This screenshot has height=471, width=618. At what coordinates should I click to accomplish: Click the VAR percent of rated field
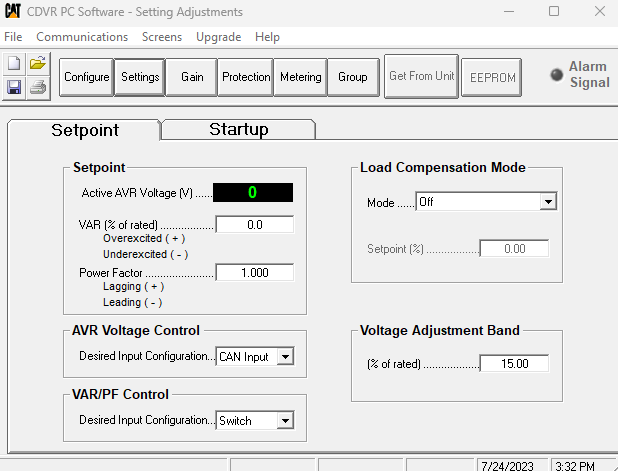254,225
